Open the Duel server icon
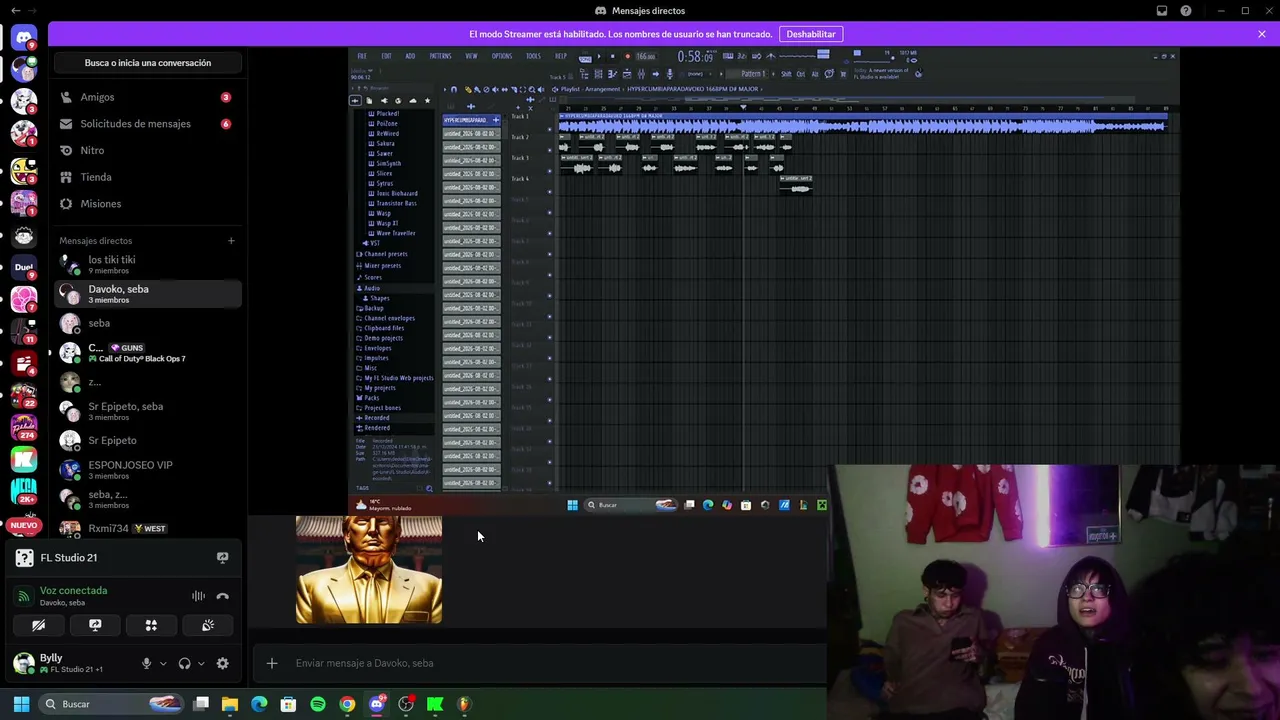The image size is (1280, 720). coord(24,267)
